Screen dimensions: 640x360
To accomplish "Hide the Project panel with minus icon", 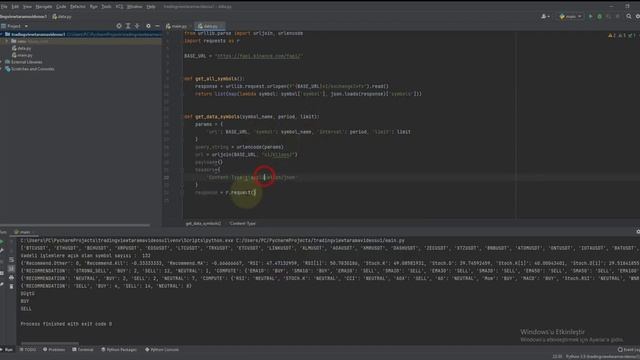I will [x=157, y=26].
